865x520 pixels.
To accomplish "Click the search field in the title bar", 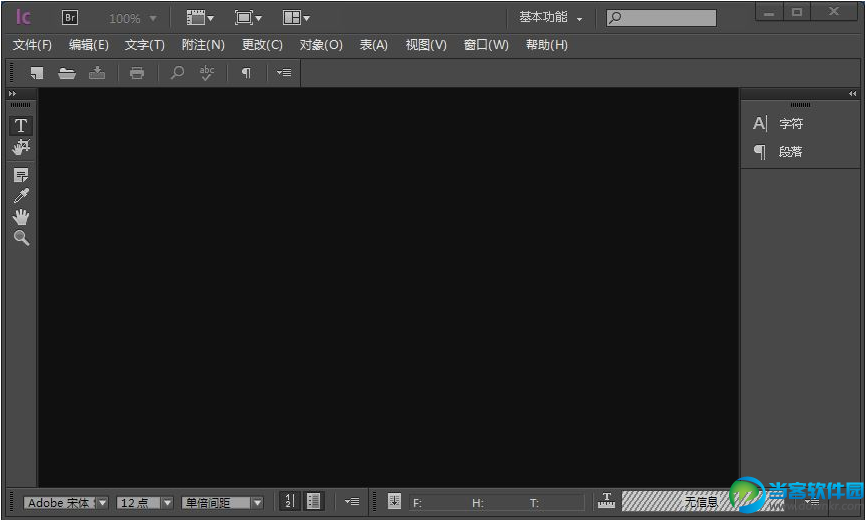I will (661, 18).
